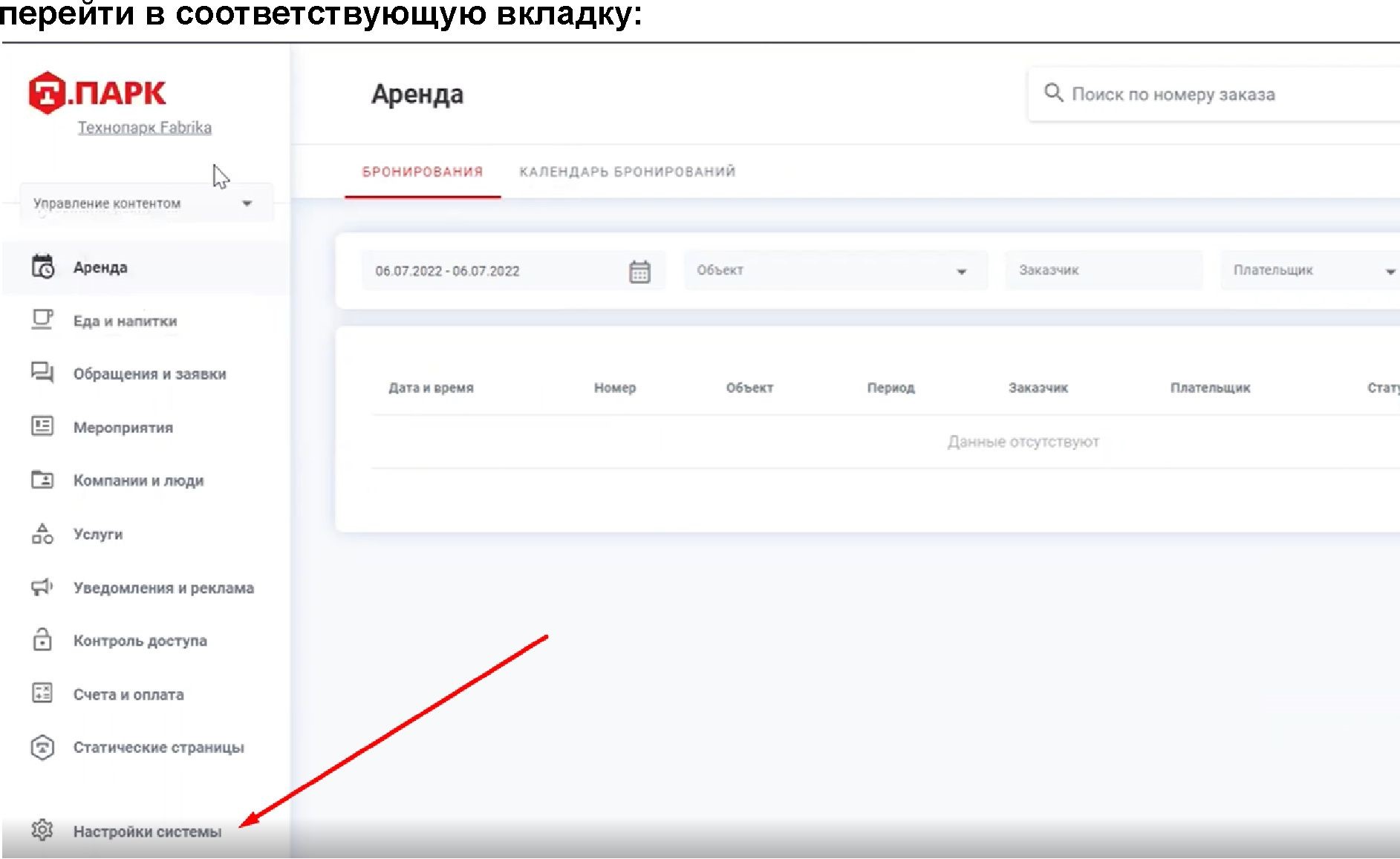Click the shapes icon for Услуги
Image resolution: width=1400 pixels, height=859 pixels.
point(42,534)
